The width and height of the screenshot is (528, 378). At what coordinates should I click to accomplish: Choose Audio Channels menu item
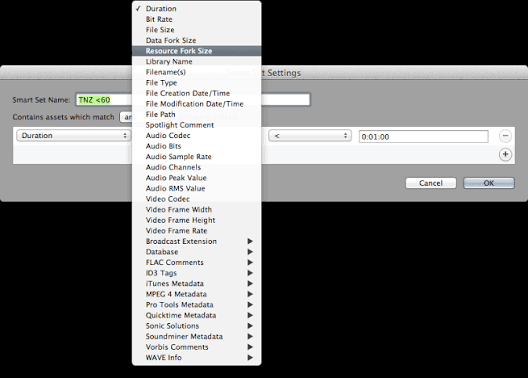click(x=197, y=167)
